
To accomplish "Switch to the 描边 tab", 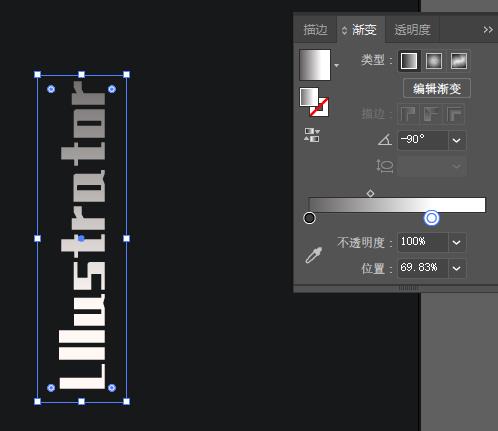I will (x=315, y=30).
